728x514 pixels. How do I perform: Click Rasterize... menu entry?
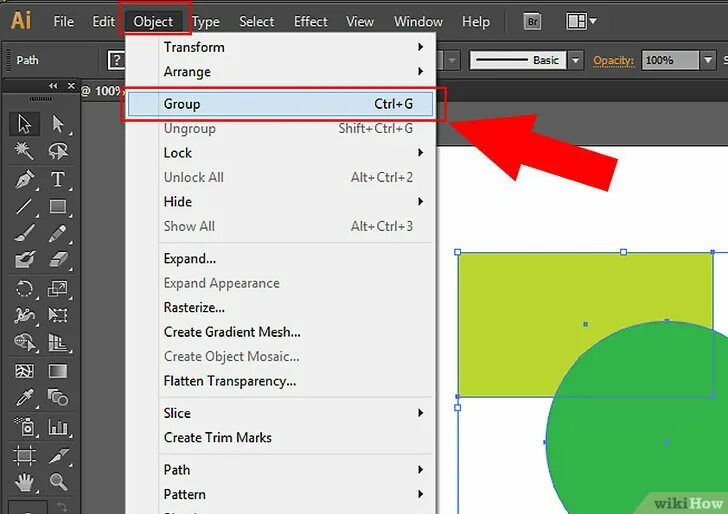pyautogui.click(x=280, y=307)
